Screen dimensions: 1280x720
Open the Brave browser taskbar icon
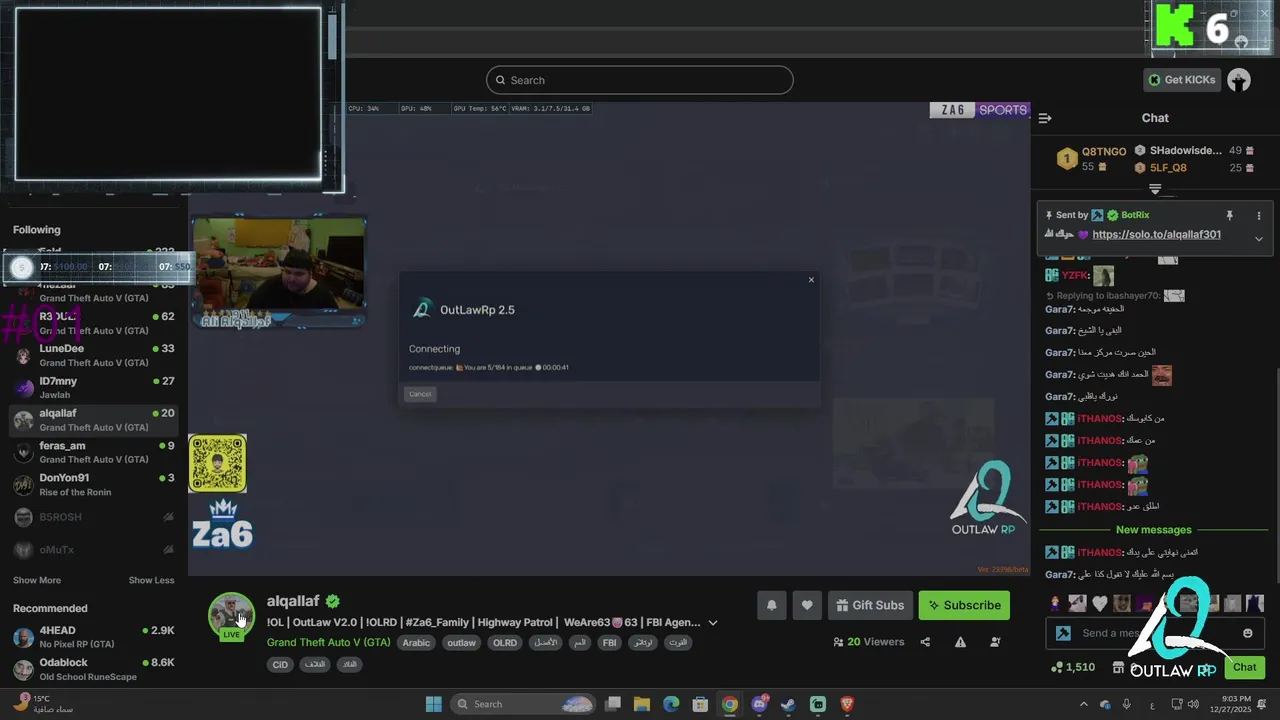point(847,704)
